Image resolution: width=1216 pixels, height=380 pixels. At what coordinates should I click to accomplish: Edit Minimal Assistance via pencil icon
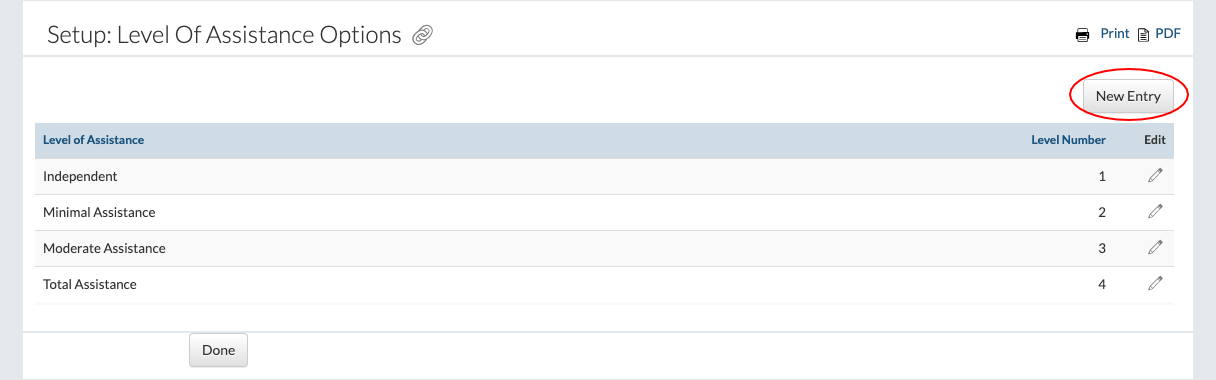[x=1155, y=212]
